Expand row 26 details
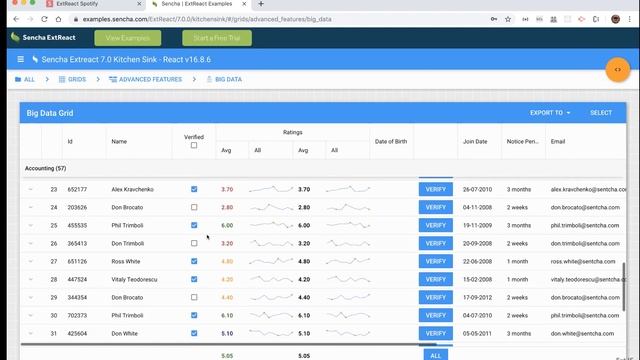The image size is (640, 360). pos(30,243)
